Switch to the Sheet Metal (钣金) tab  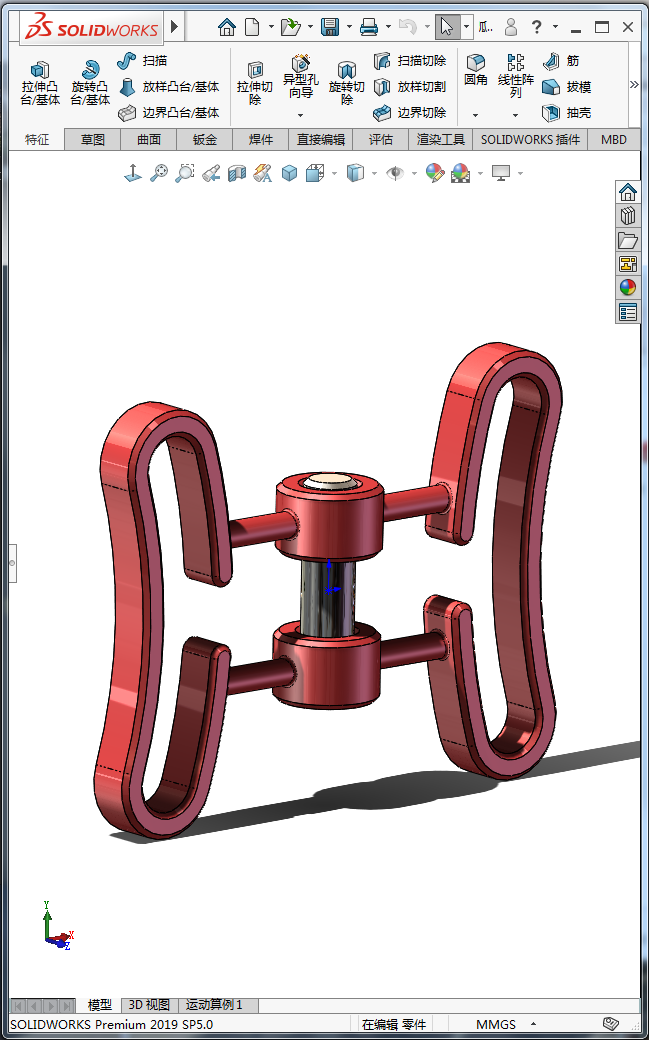click(205, 140)
